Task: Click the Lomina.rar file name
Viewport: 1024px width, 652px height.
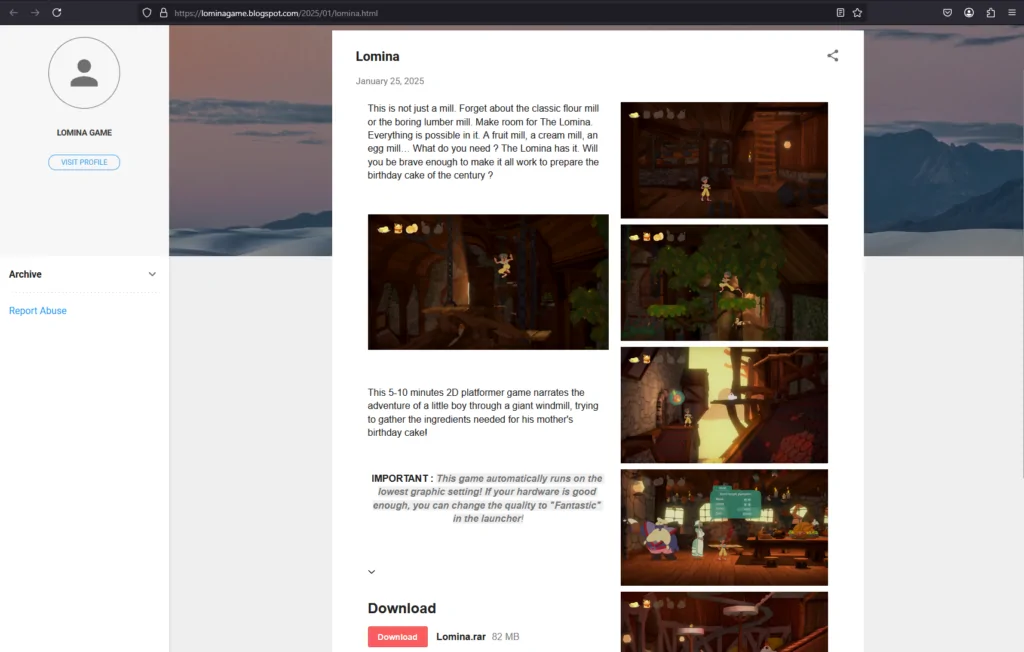Action: (x=460, y=637)
